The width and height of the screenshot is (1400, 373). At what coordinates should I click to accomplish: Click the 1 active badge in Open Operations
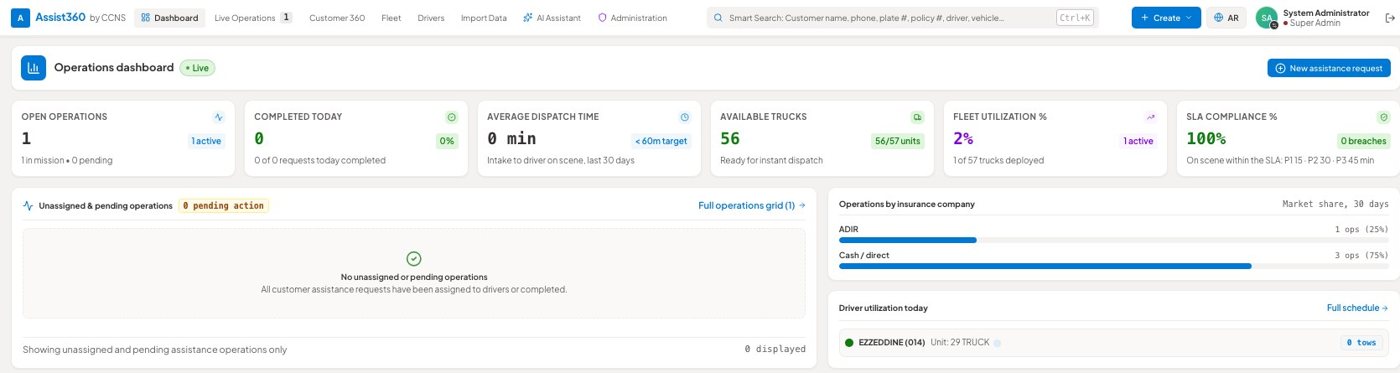pyautogui.click(x=207, y=141)
